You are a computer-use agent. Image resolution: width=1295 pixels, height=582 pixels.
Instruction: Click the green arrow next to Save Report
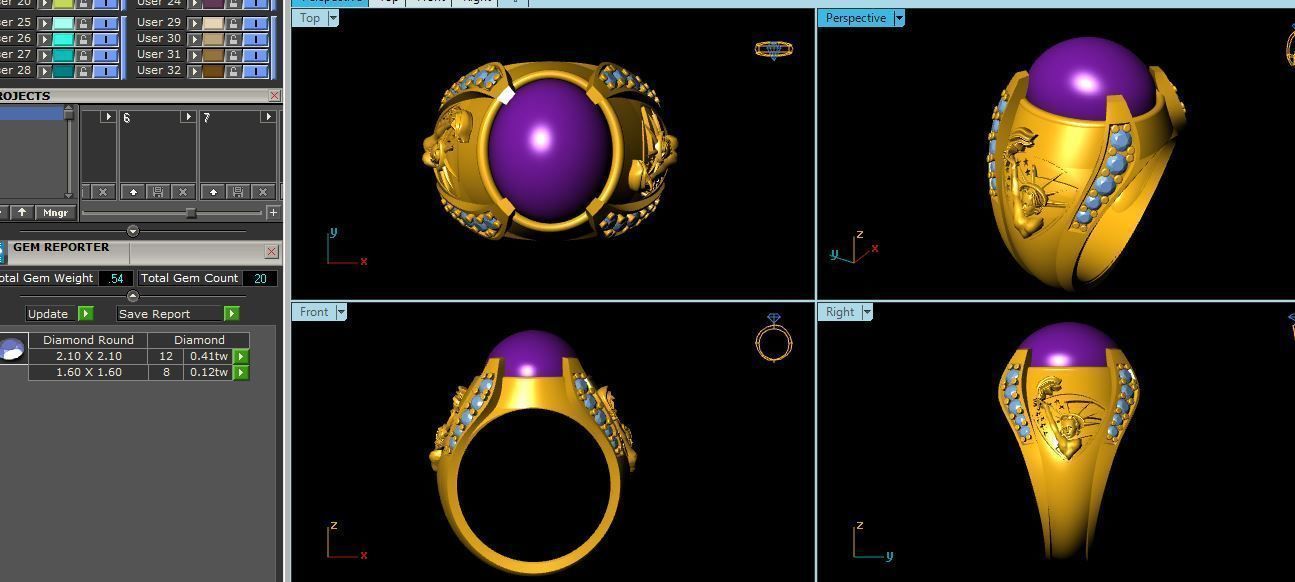coord(231,314)
